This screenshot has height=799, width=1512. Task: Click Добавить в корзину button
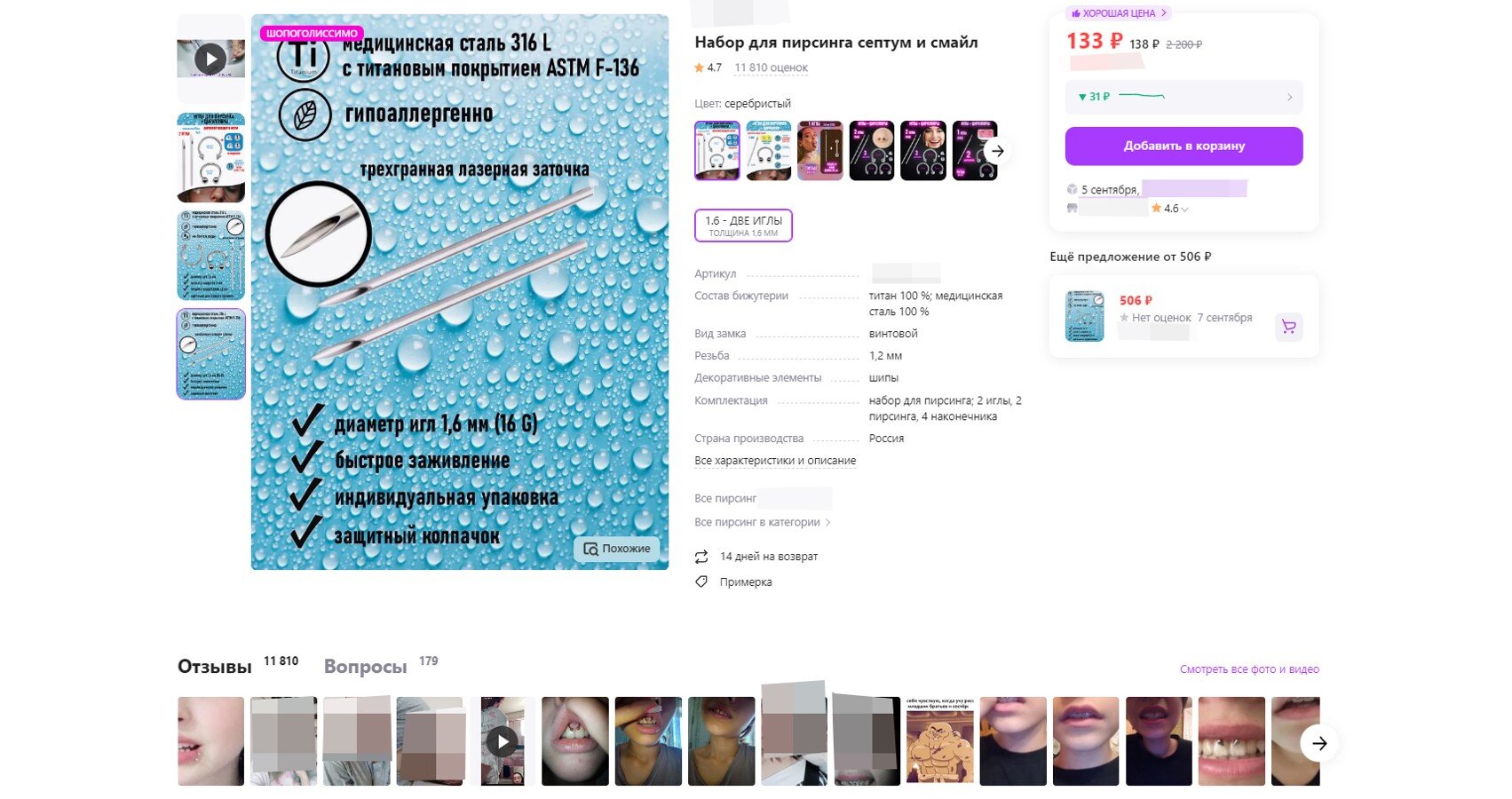click(x=1184, y=146)
